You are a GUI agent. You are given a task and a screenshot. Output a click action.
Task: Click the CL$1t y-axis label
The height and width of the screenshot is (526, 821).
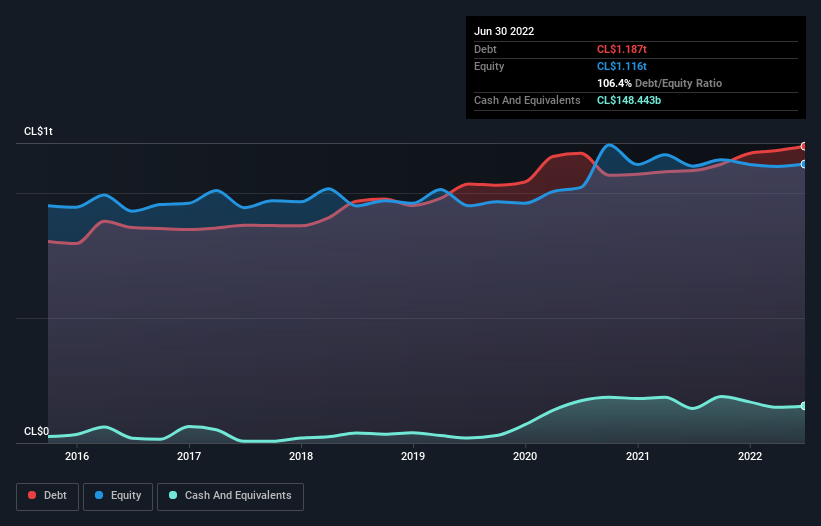(x=38, y=131)
